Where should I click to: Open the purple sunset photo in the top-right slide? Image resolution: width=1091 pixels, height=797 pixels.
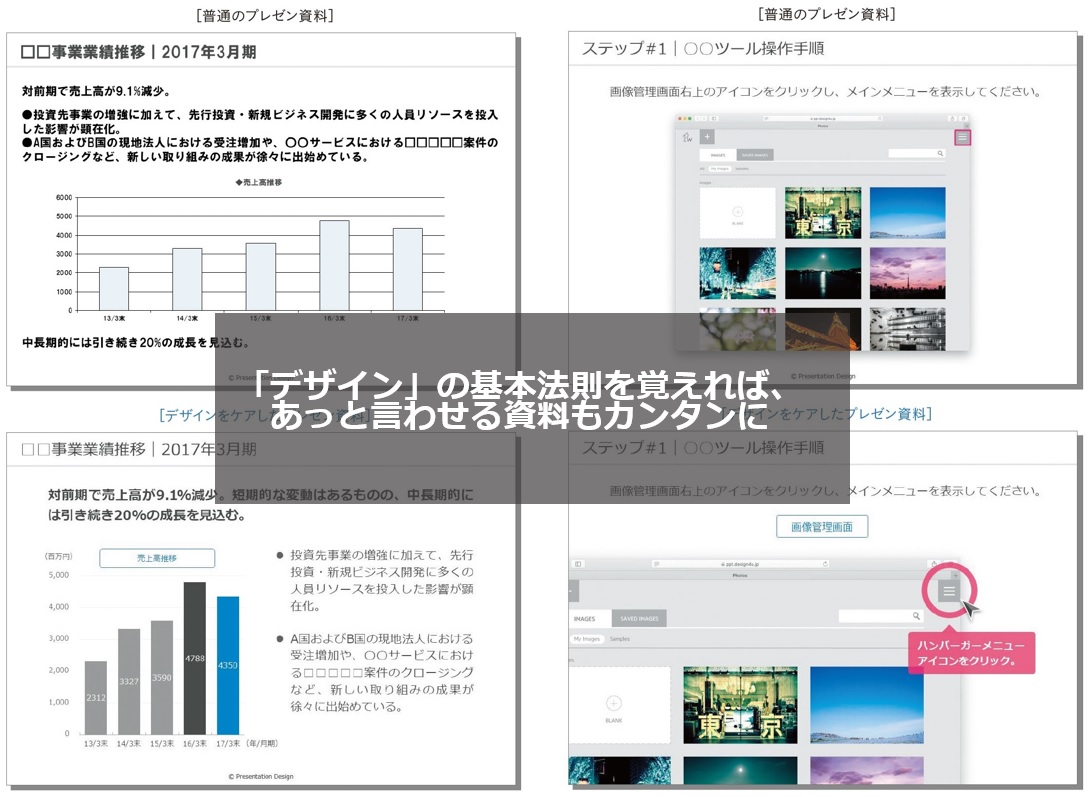908,273
